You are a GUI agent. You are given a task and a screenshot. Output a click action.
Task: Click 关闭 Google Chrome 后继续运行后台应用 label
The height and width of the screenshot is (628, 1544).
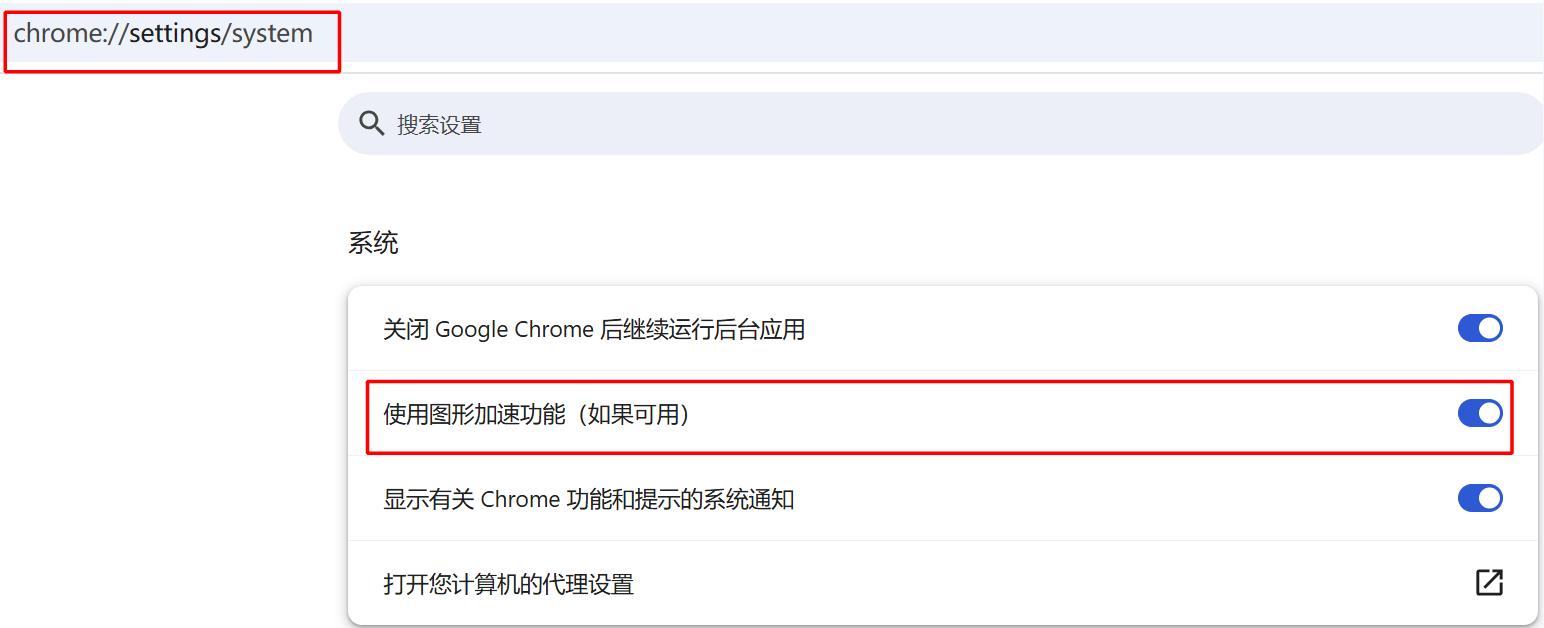pos(594,329)
